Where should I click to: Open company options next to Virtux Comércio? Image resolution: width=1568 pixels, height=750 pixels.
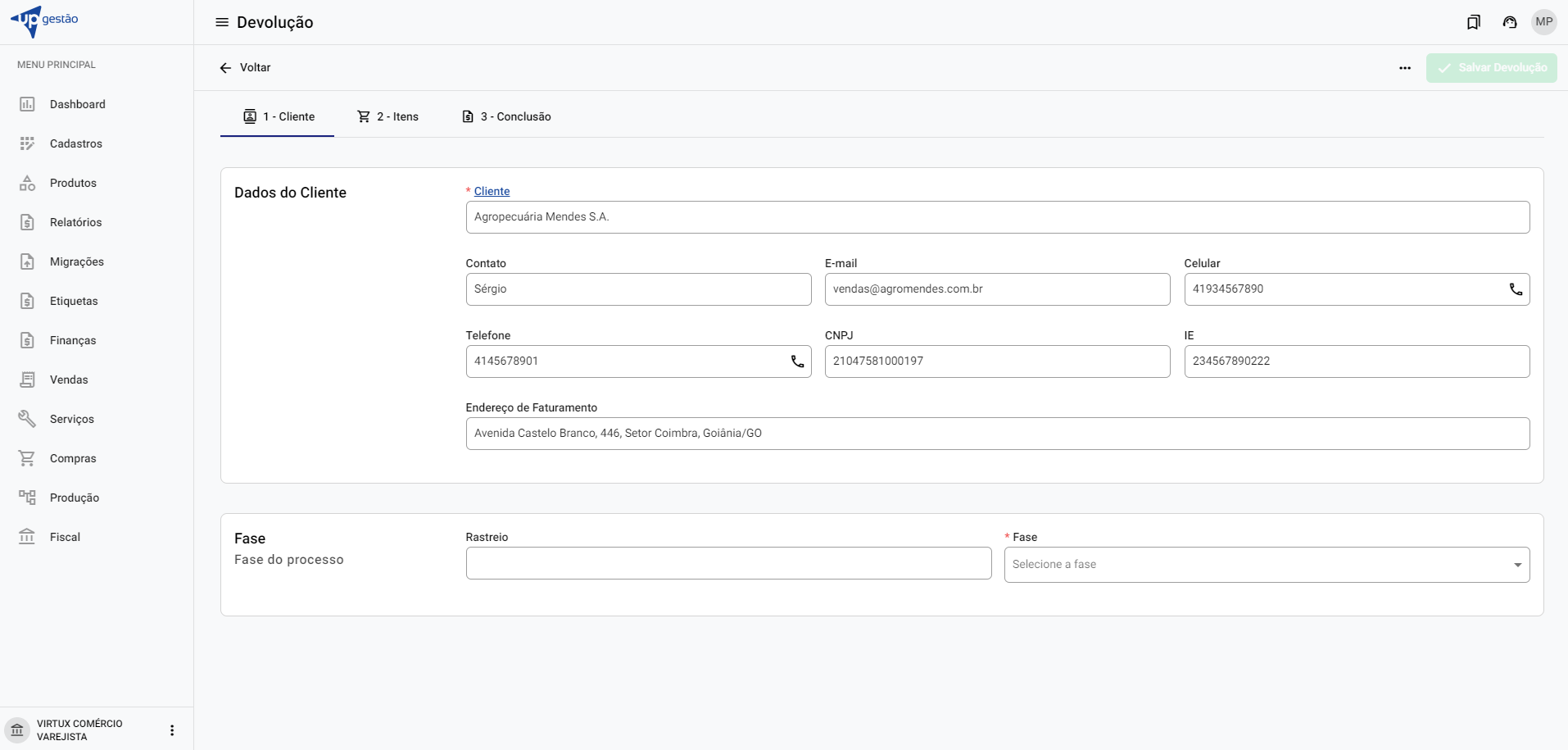[172, 730]
